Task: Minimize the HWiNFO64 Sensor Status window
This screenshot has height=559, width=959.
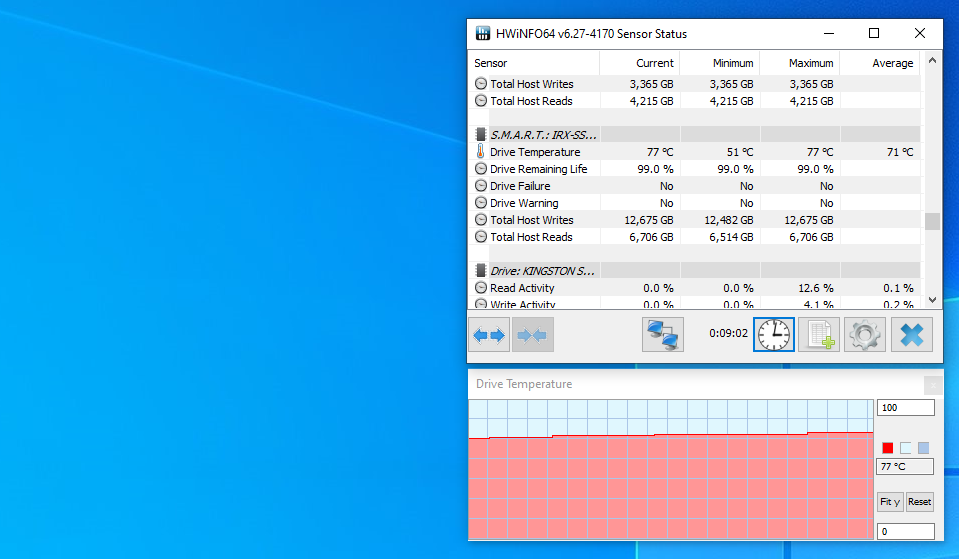Action: [x=829, y=34]
